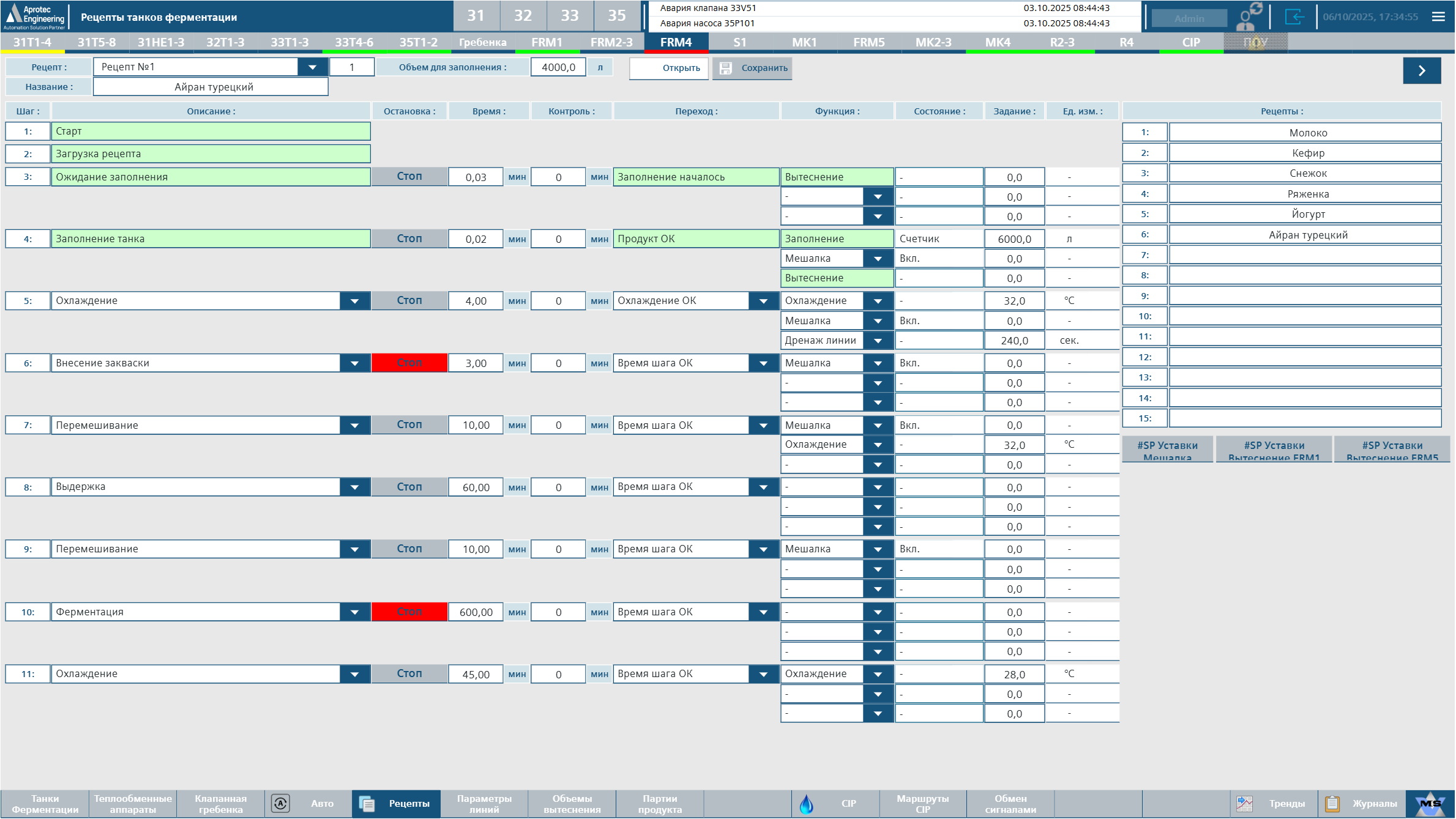Click the Открыть button

coord(669,68)
